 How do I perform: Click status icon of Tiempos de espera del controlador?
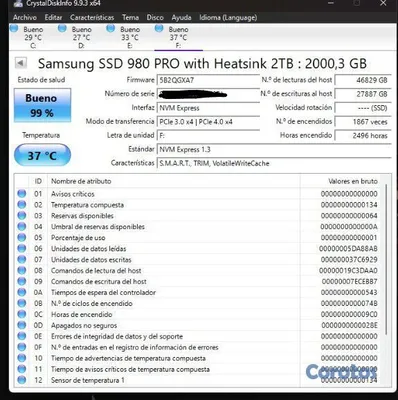tap(22, 292)
